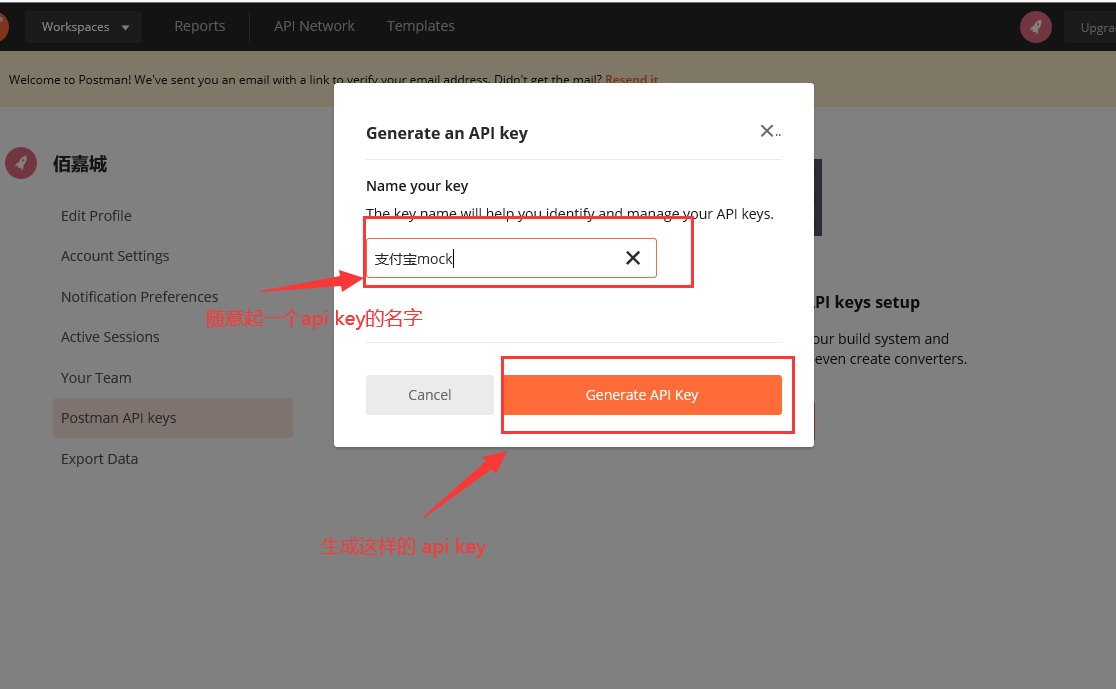The width and height of the screenshot is (1116, 689).
Task: Click the Postman logo icon in header
Action: tap(3, 27)
